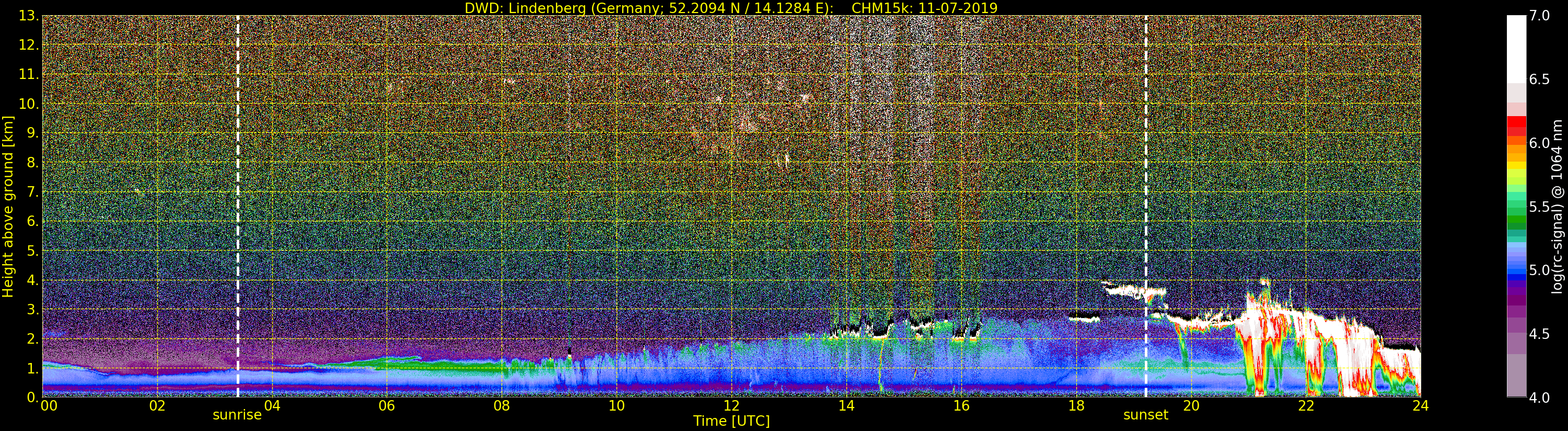The height and width of the screenshot is (431, 1568).
Task: Click the time tick label '08'
Action: point(502,406)
